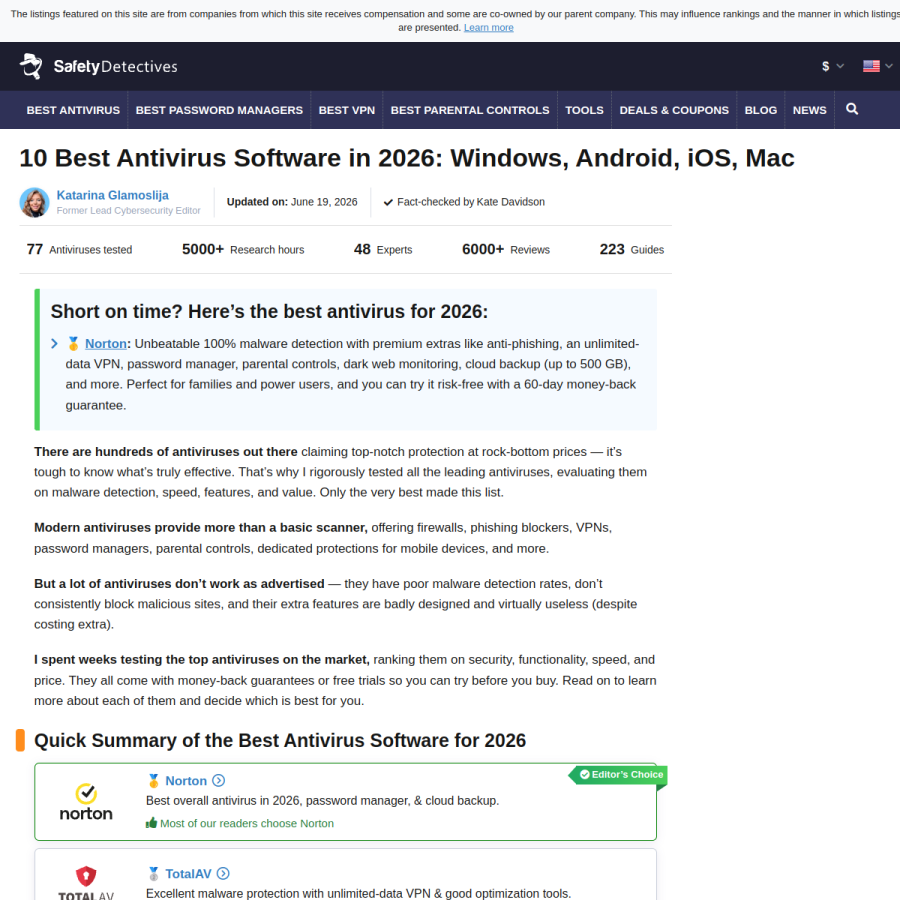Click the TotalAV shield logo
Image resolution: width=900 pixels, height=900 pixels.
coord(86,876)
